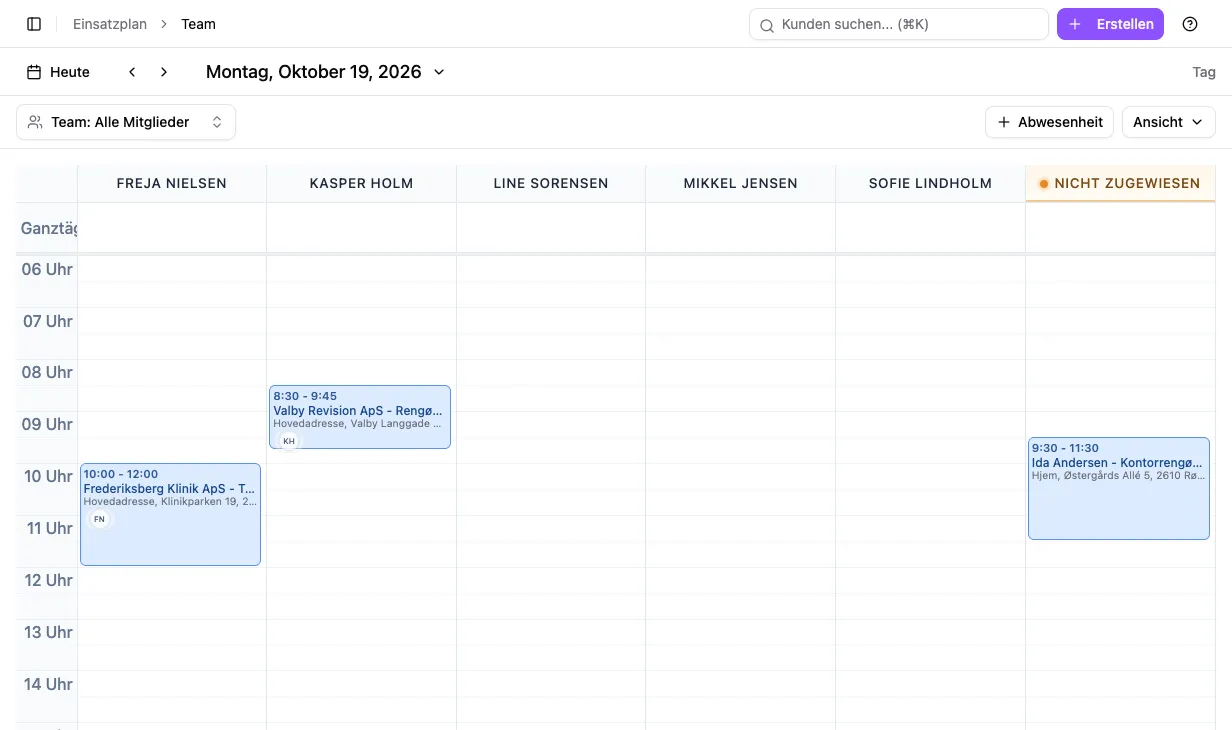Click the 06 Uhr time label
This screenshot has height=730, width=1232.
click(47, 269)
